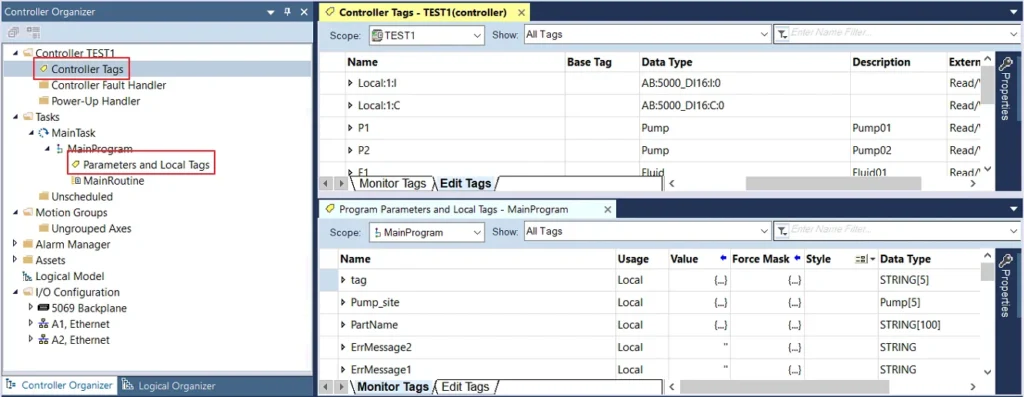Click the 5069 Backplane module icon
The image size is (1024, 397).
click(x=44, y=308)
